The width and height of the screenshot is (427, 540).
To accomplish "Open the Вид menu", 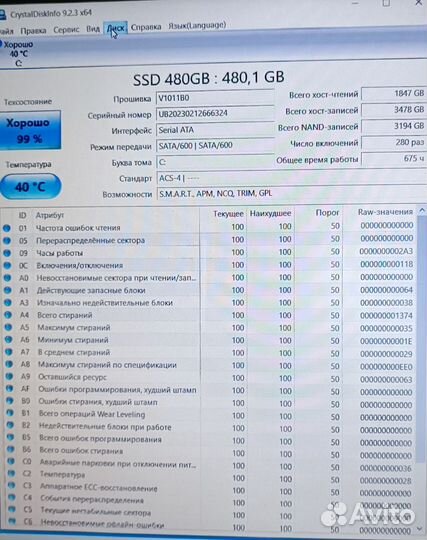I will pos(93,29).
